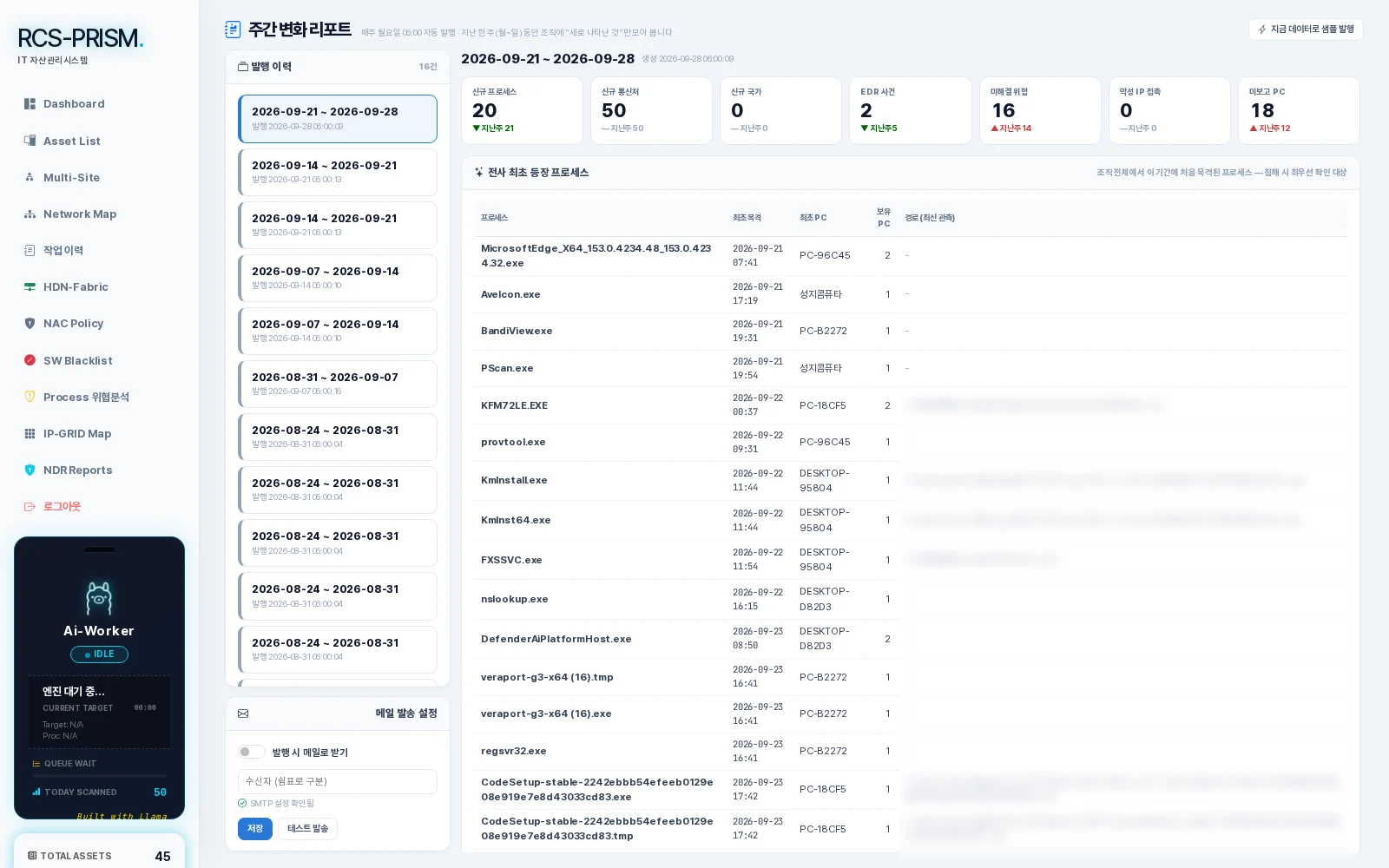Image resolution: width=1389 pixels, height=868 pixels.
Task: Click the 주간 변화 리포트 title icon
Action: click(x=233, y=30)
